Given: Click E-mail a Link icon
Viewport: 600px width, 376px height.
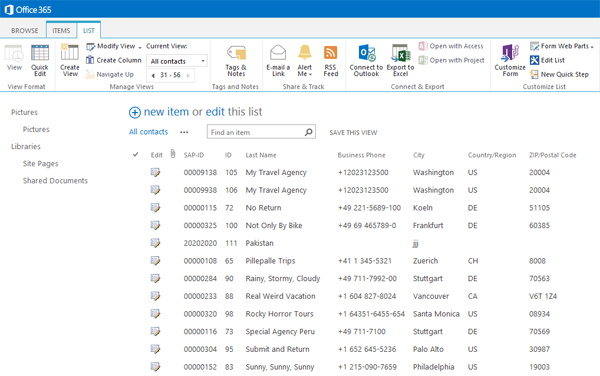Looking at the screenshot, I should [278, 53].
